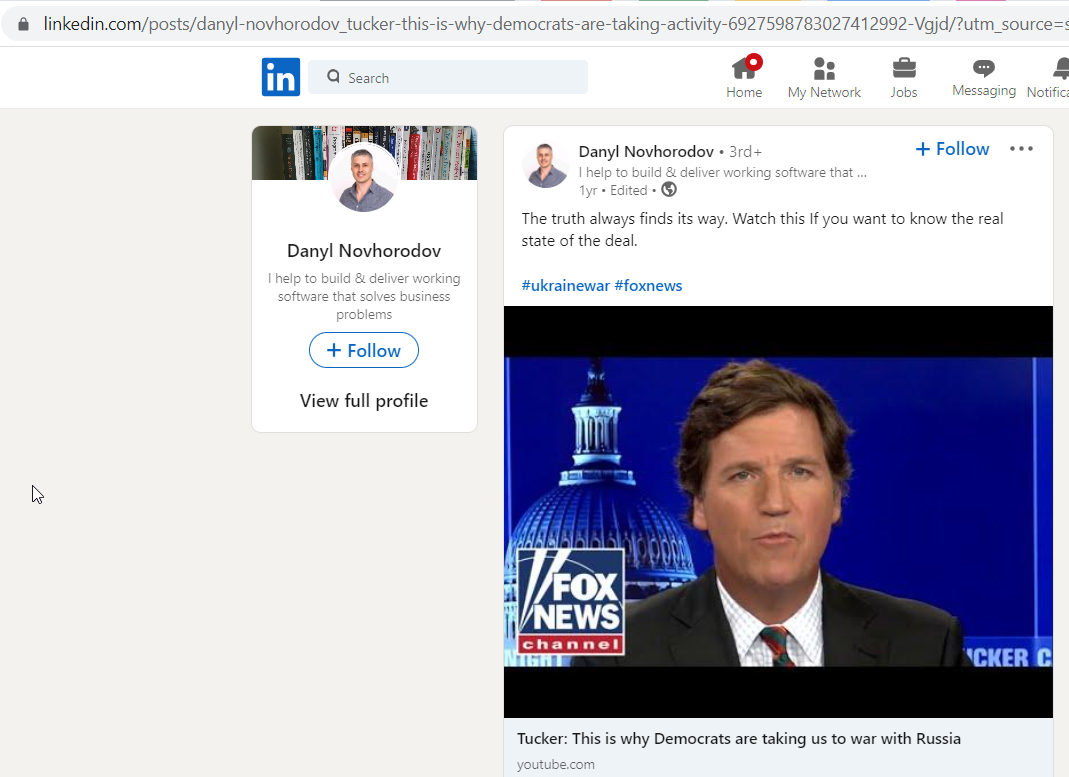Click the youtube.com source label

[x=556, y=765]
